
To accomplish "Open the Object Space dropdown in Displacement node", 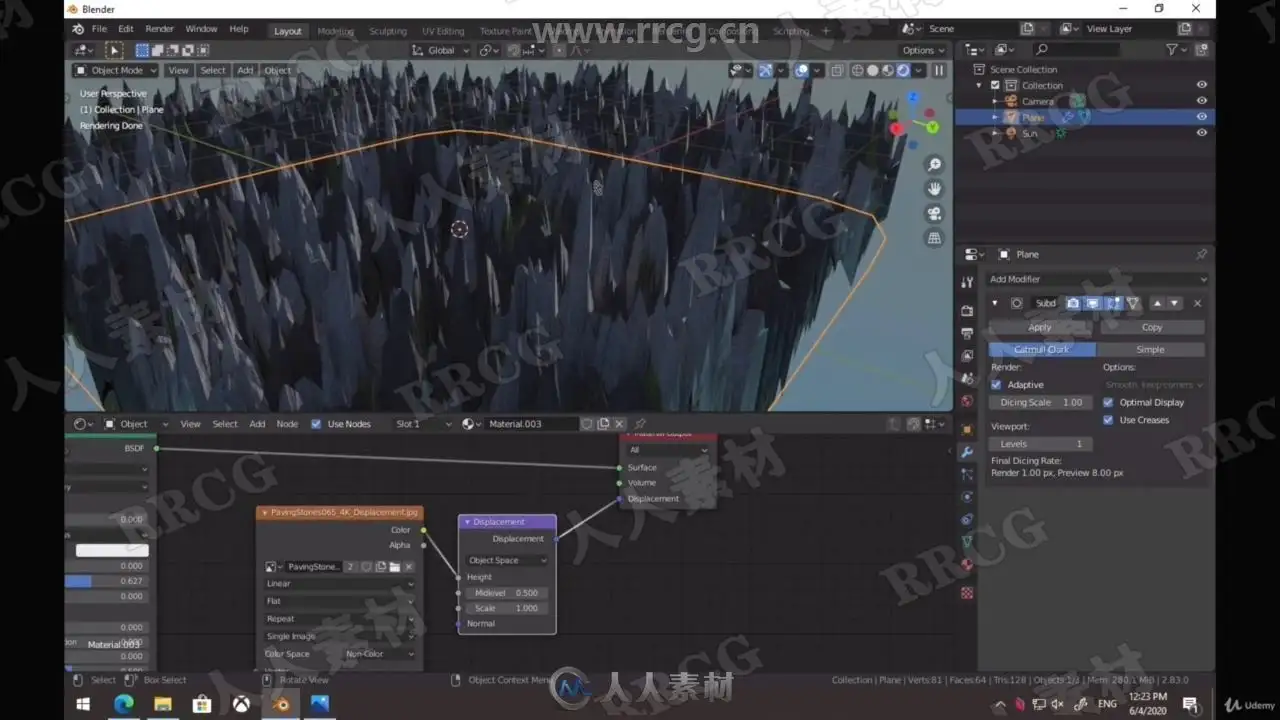I will click(507, 561).
